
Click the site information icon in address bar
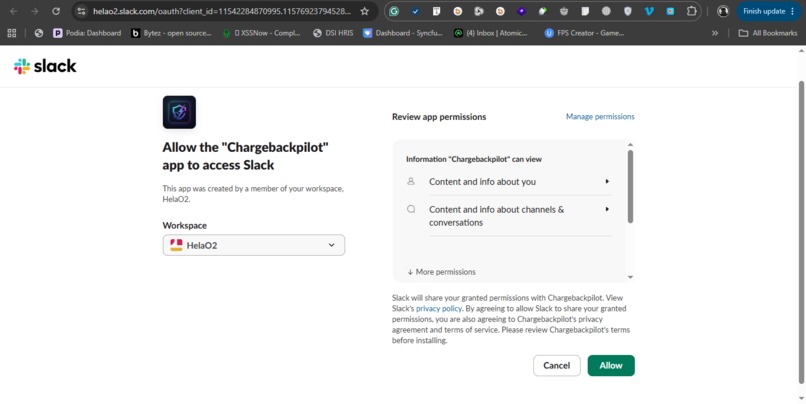pos(81,11)
